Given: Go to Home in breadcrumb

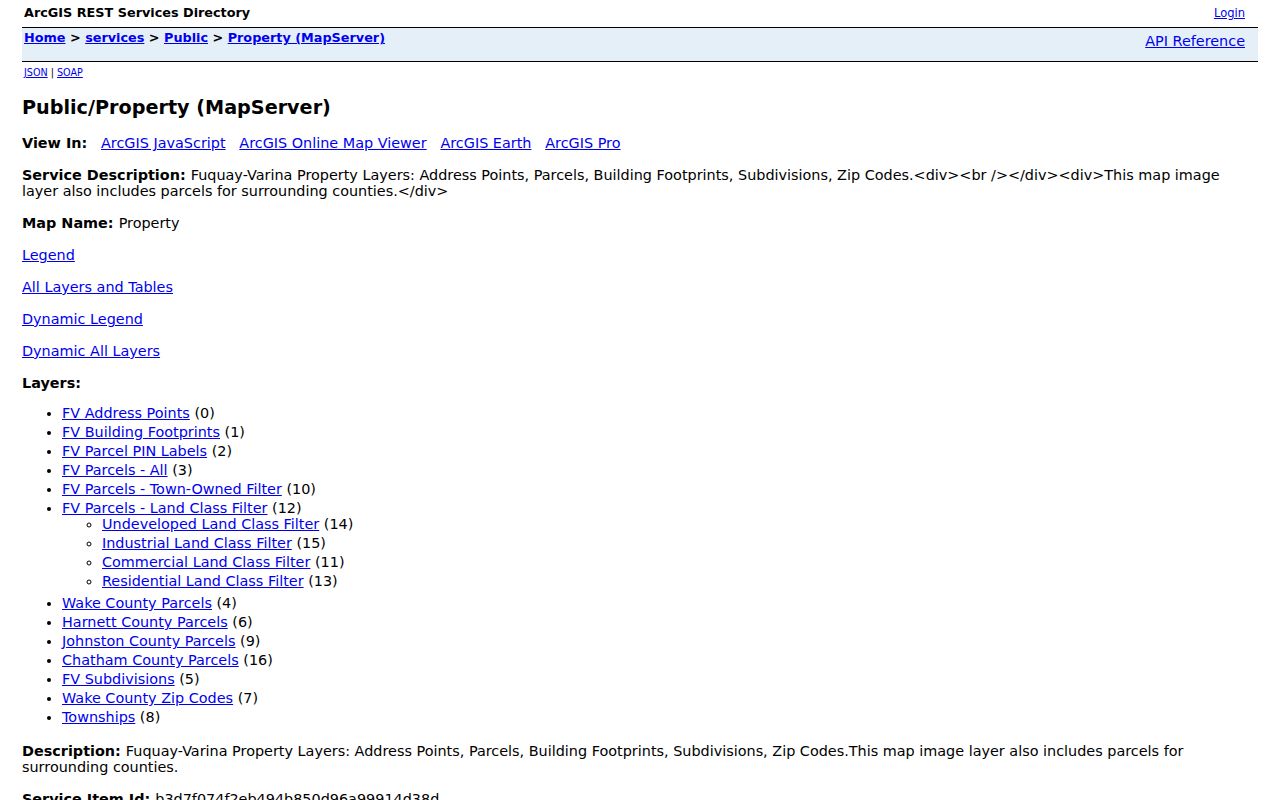Looking at the screenshot, I should click(x=44, y=38).
